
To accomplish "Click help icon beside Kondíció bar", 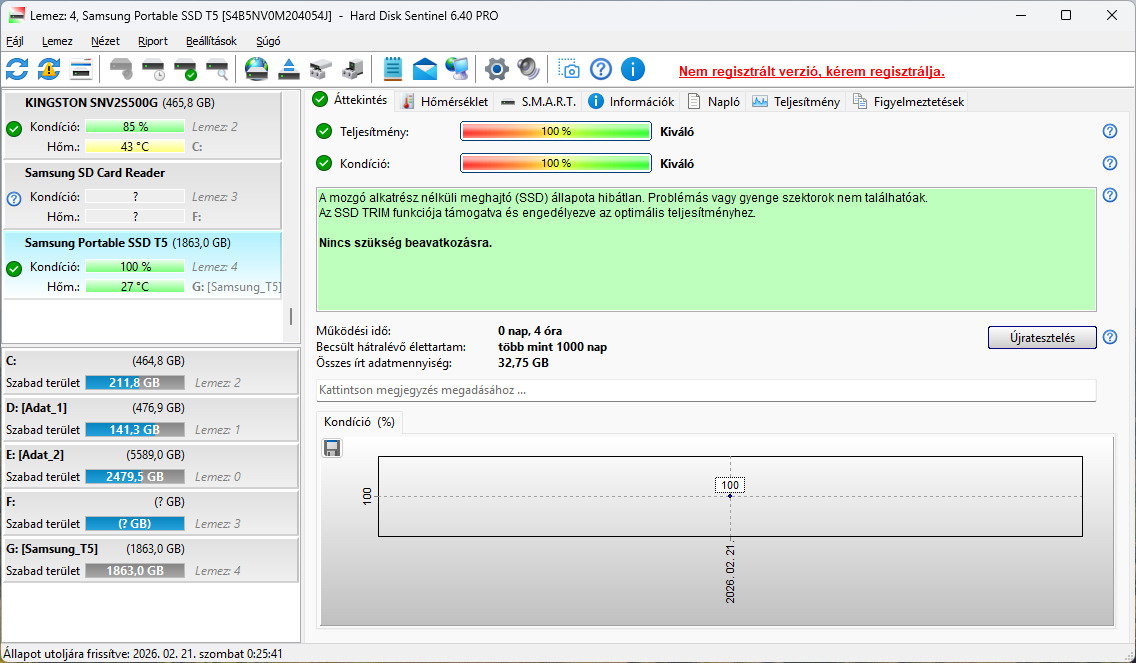I will [x=1109, y=163].
